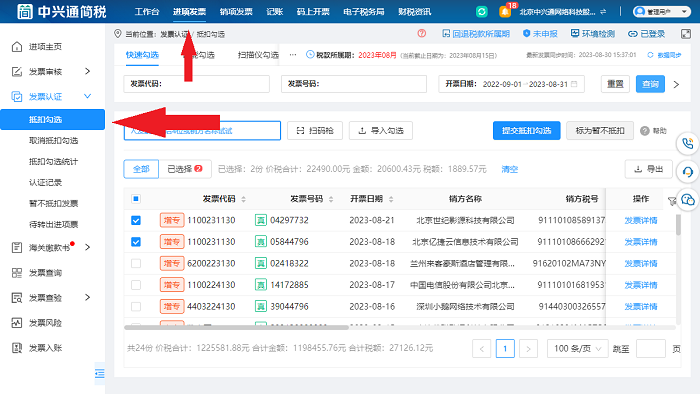Open the 电子税务局 top menu
The width and height of the screenshot is (700, 394).
coord(364,12)
